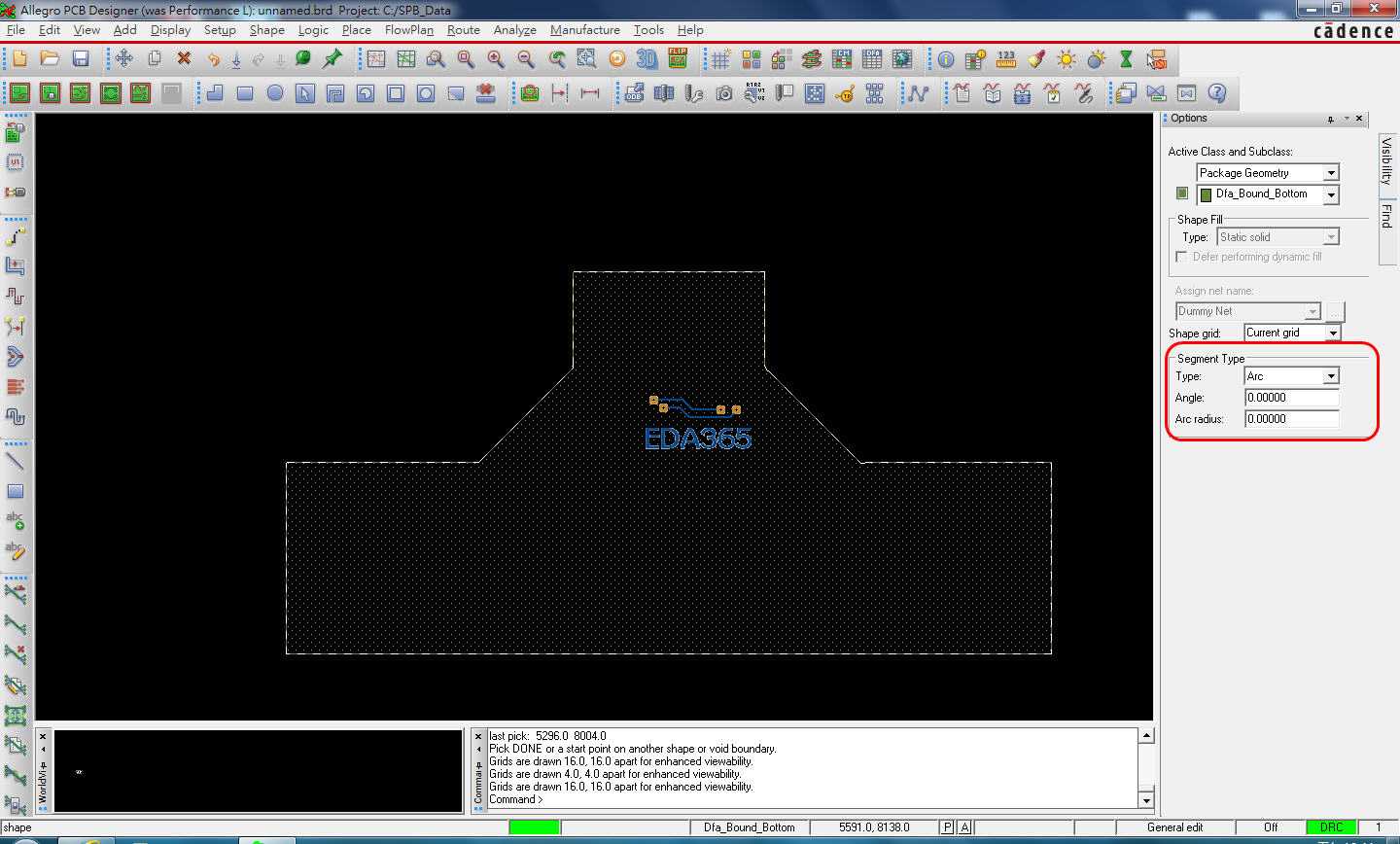Click the Angle input field

pyautogui.click(x=1292, y=398)
